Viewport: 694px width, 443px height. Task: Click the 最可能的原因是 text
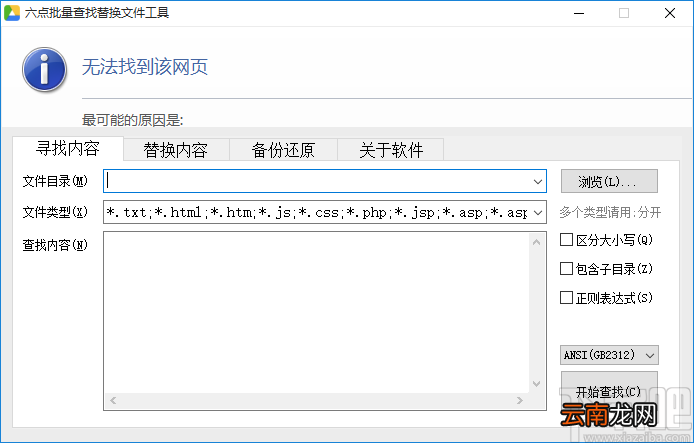pos(132,120)
